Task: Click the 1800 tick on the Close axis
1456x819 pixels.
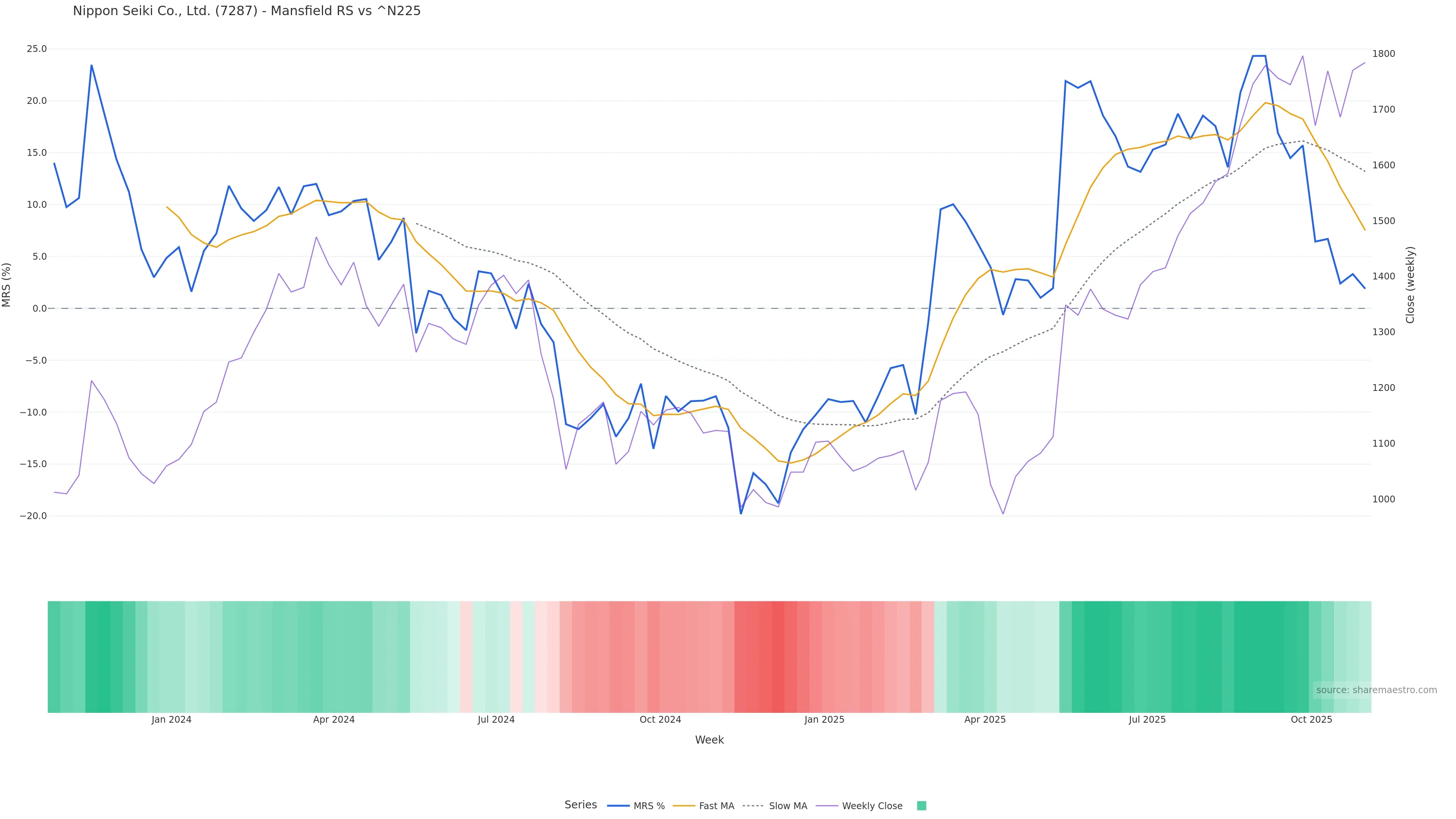Action: (x=1384, y=54)
